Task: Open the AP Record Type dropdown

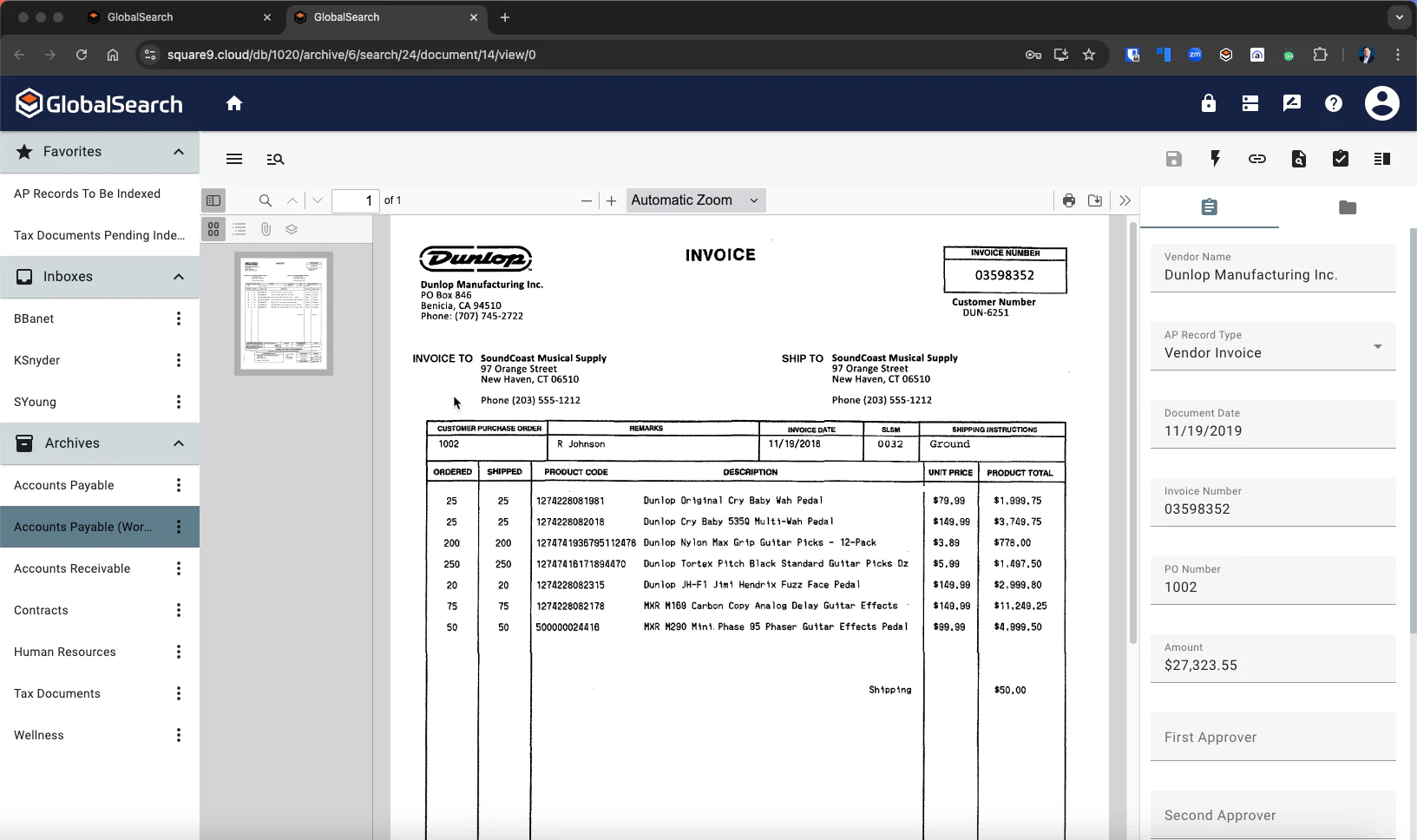Action: pos(1376,346)
